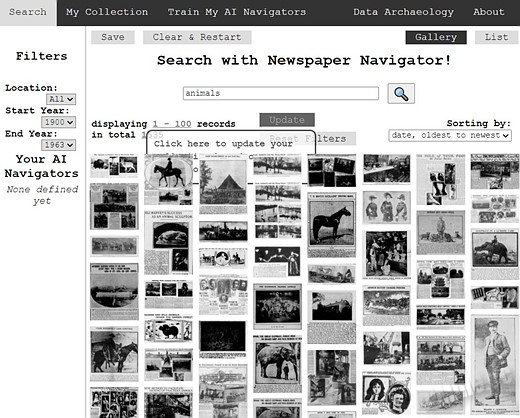
Task: Switch to List view
Action: coord(497,37)
